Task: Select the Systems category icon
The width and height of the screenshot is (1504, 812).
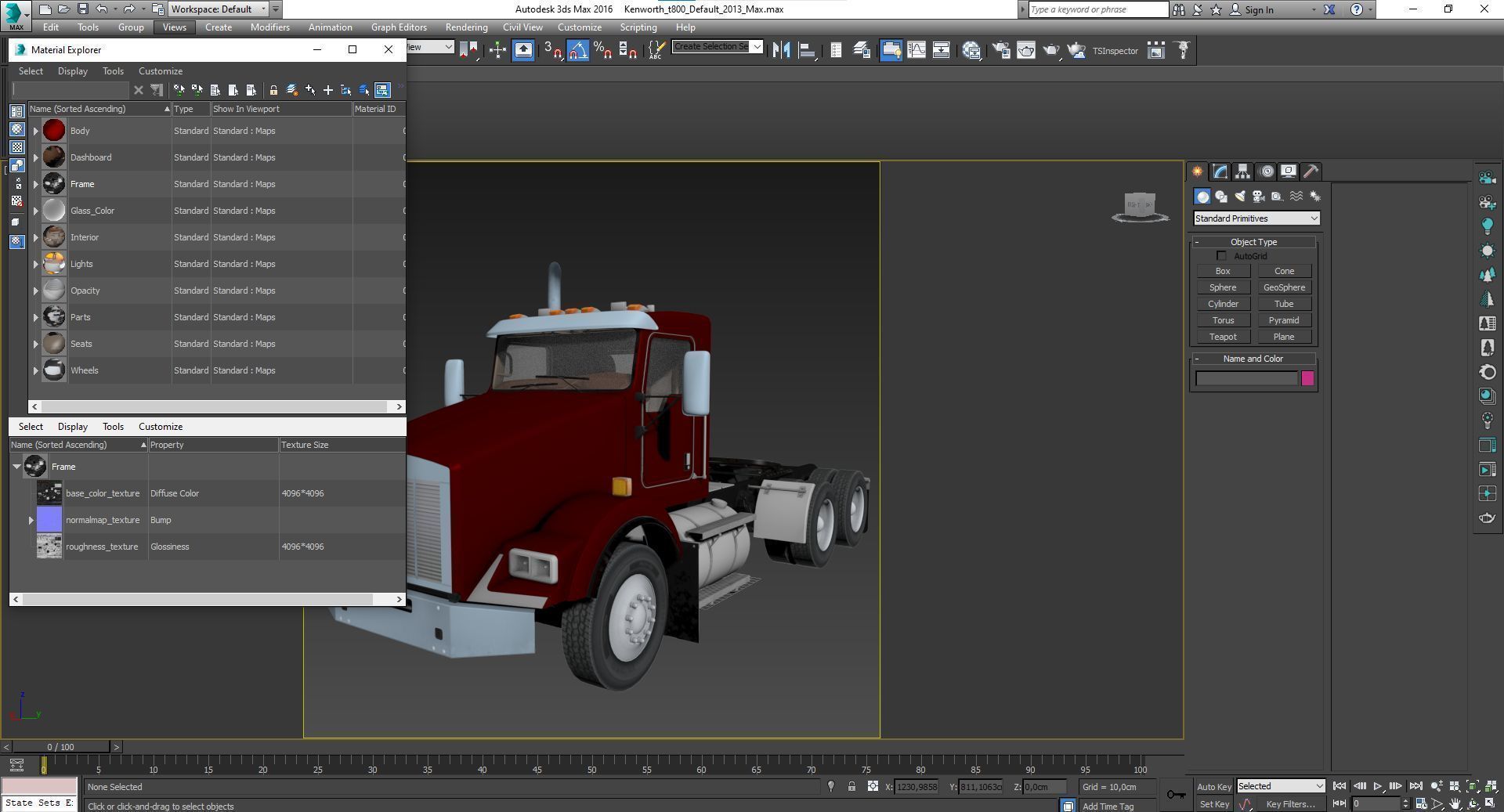Action: 1315,197
